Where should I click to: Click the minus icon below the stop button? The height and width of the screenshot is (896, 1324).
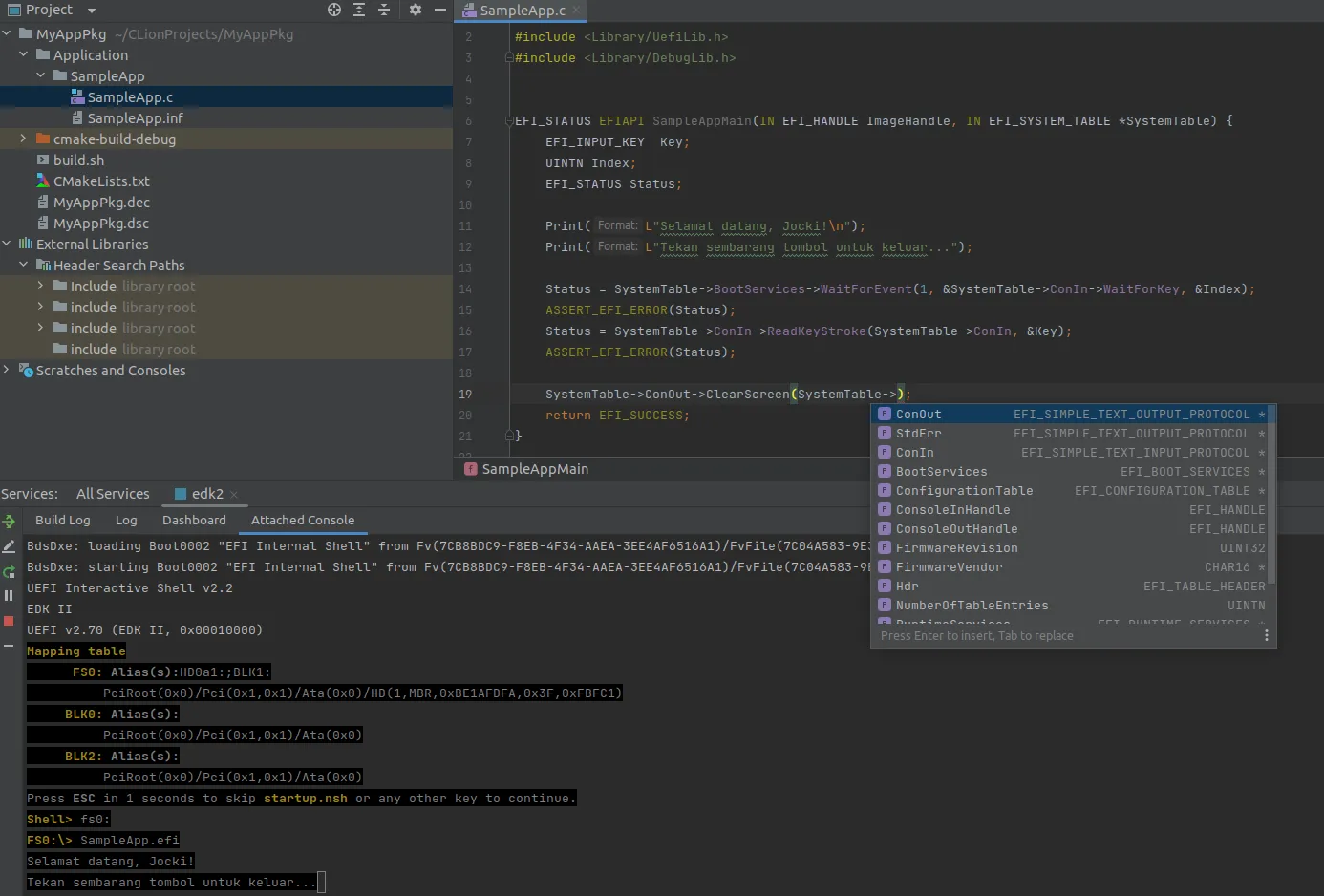click(x=9, y=646)
